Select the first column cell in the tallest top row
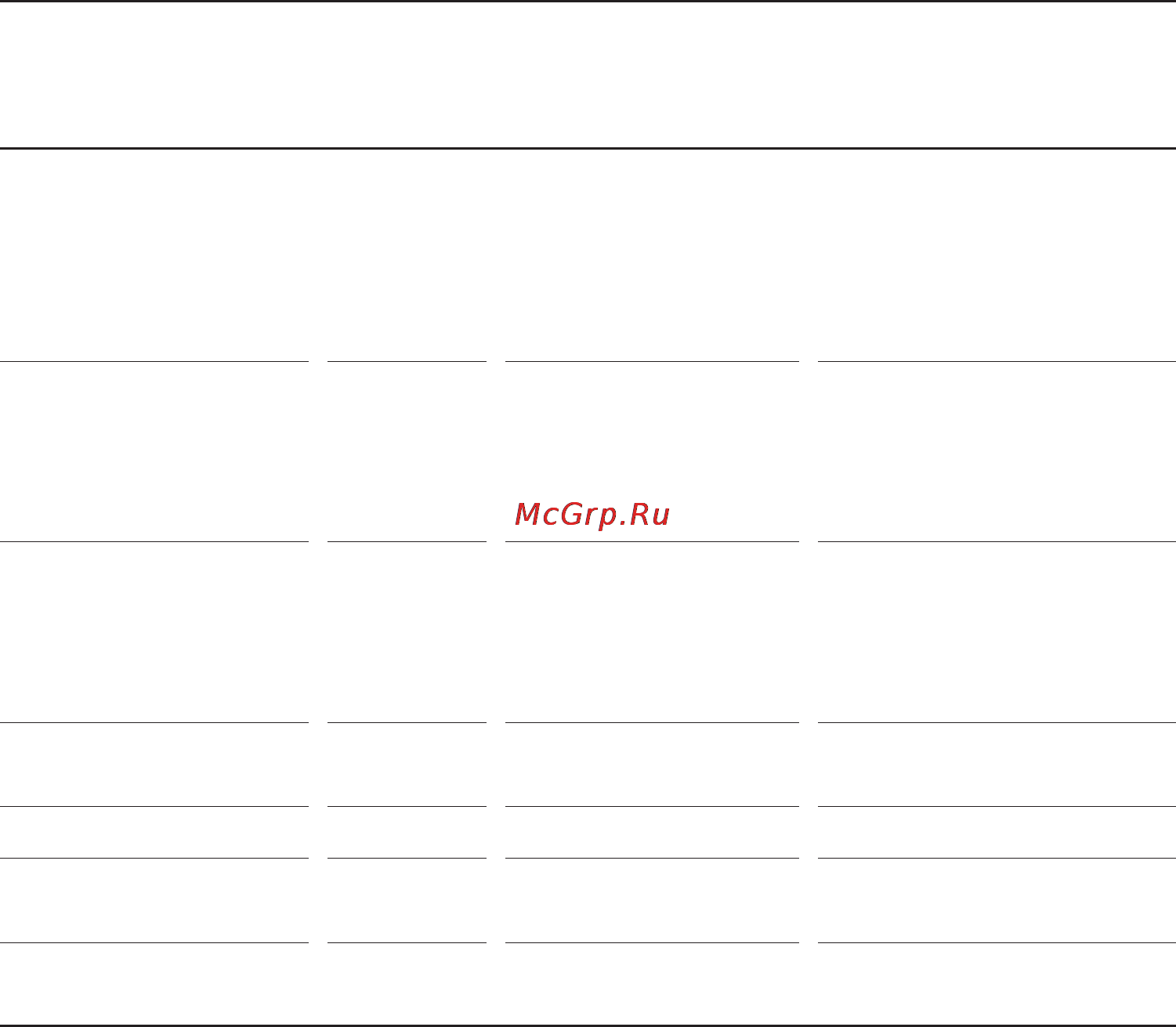1176x1027 pixels. [154, 255]
